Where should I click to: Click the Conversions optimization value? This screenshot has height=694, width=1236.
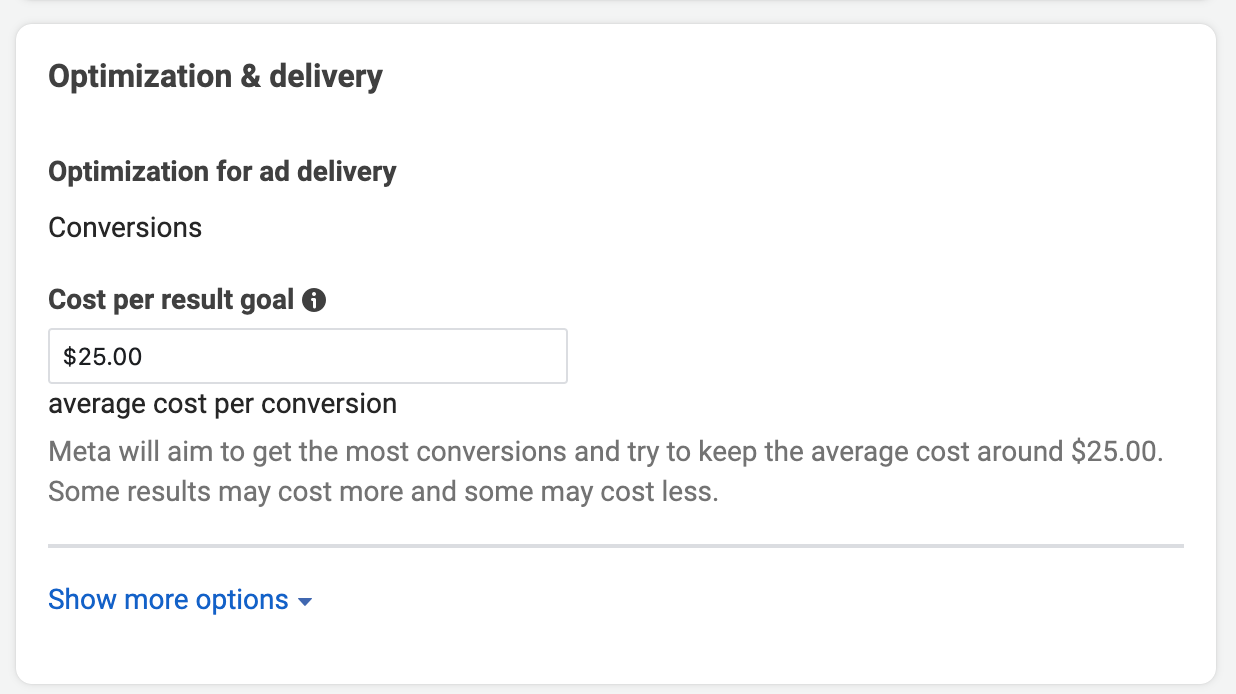pyautogui.click(x=125, y=228)
